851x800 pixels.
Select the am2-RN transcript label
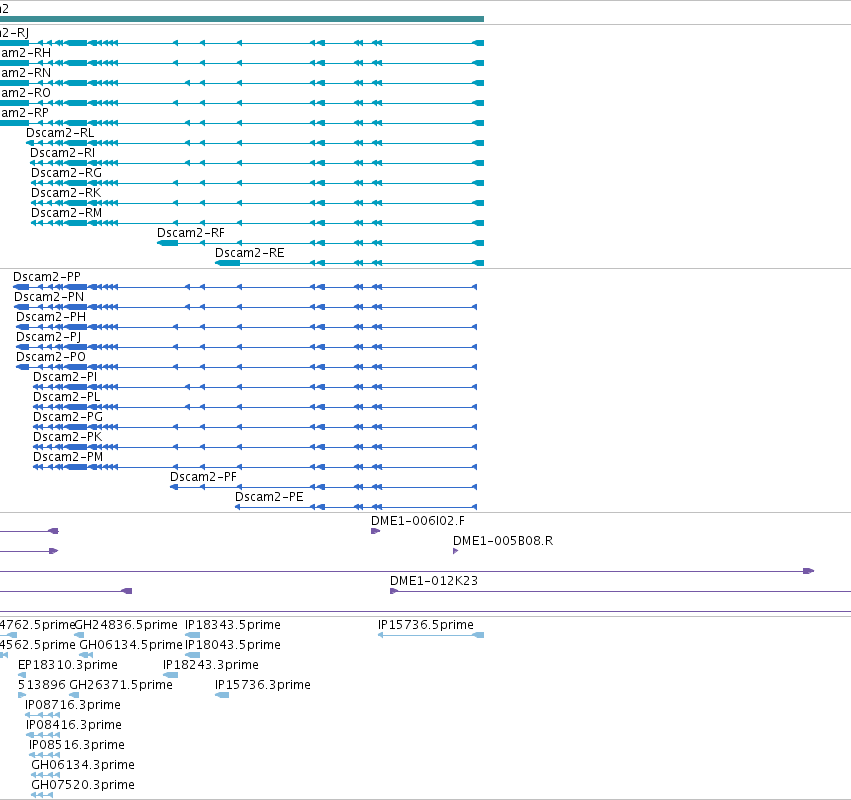click(x=26, y=73)
